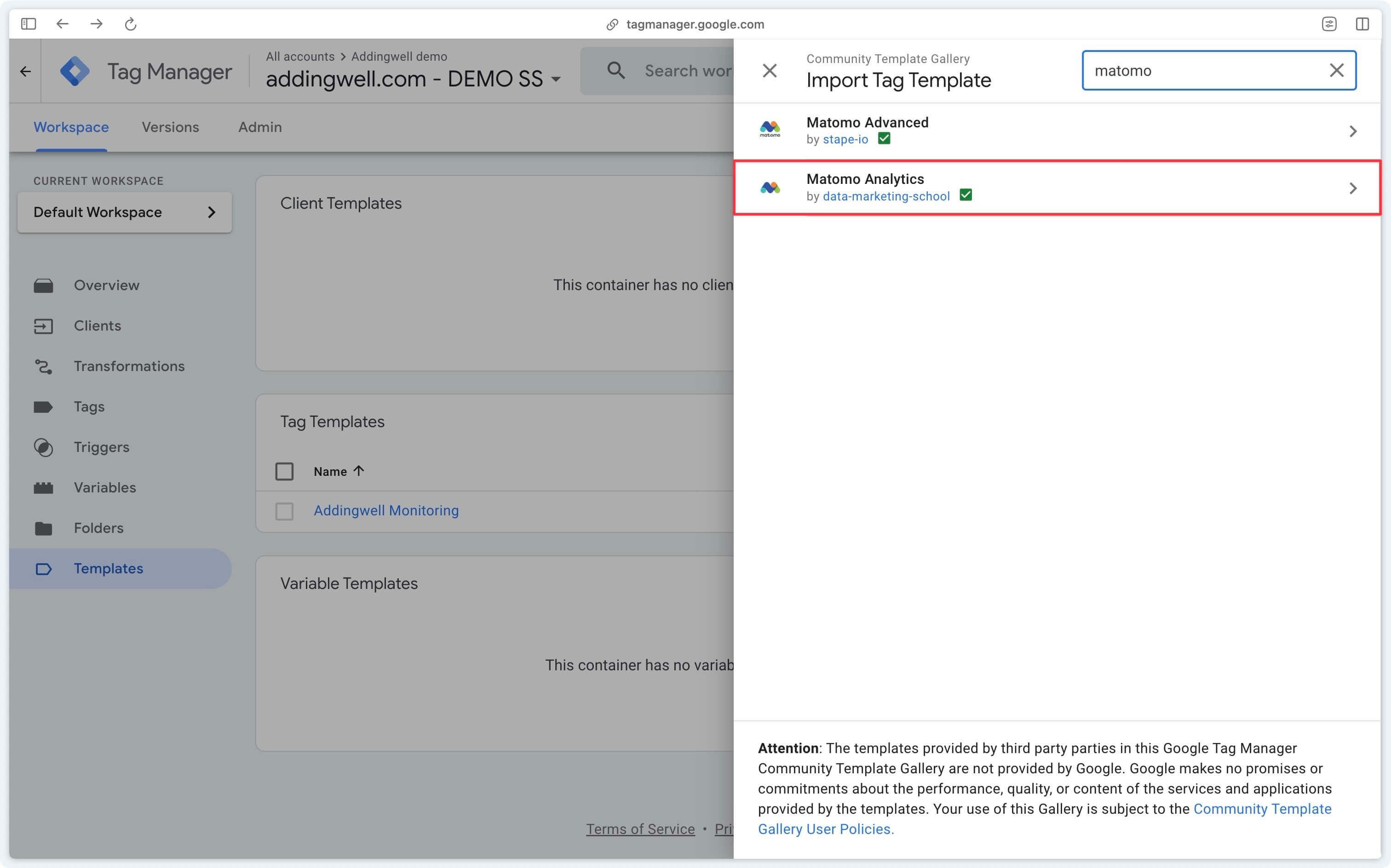Expand the Default Workspace selector
Viewport: 1391px width, 868px height.
125,212
